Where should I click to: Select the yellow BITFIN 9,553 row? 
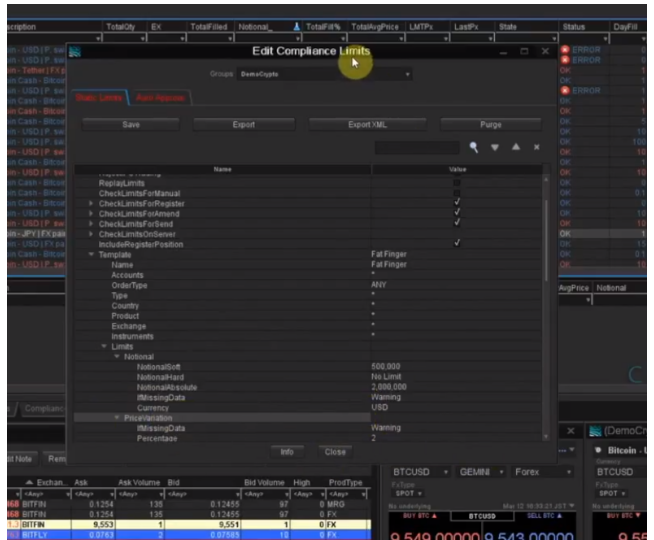[x=189, y=525]
